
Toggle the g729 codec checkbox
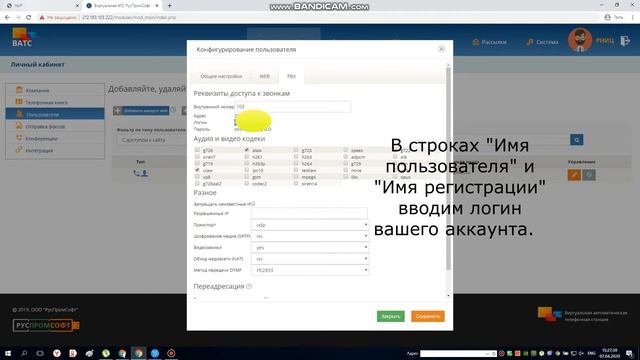coord(345,163)
